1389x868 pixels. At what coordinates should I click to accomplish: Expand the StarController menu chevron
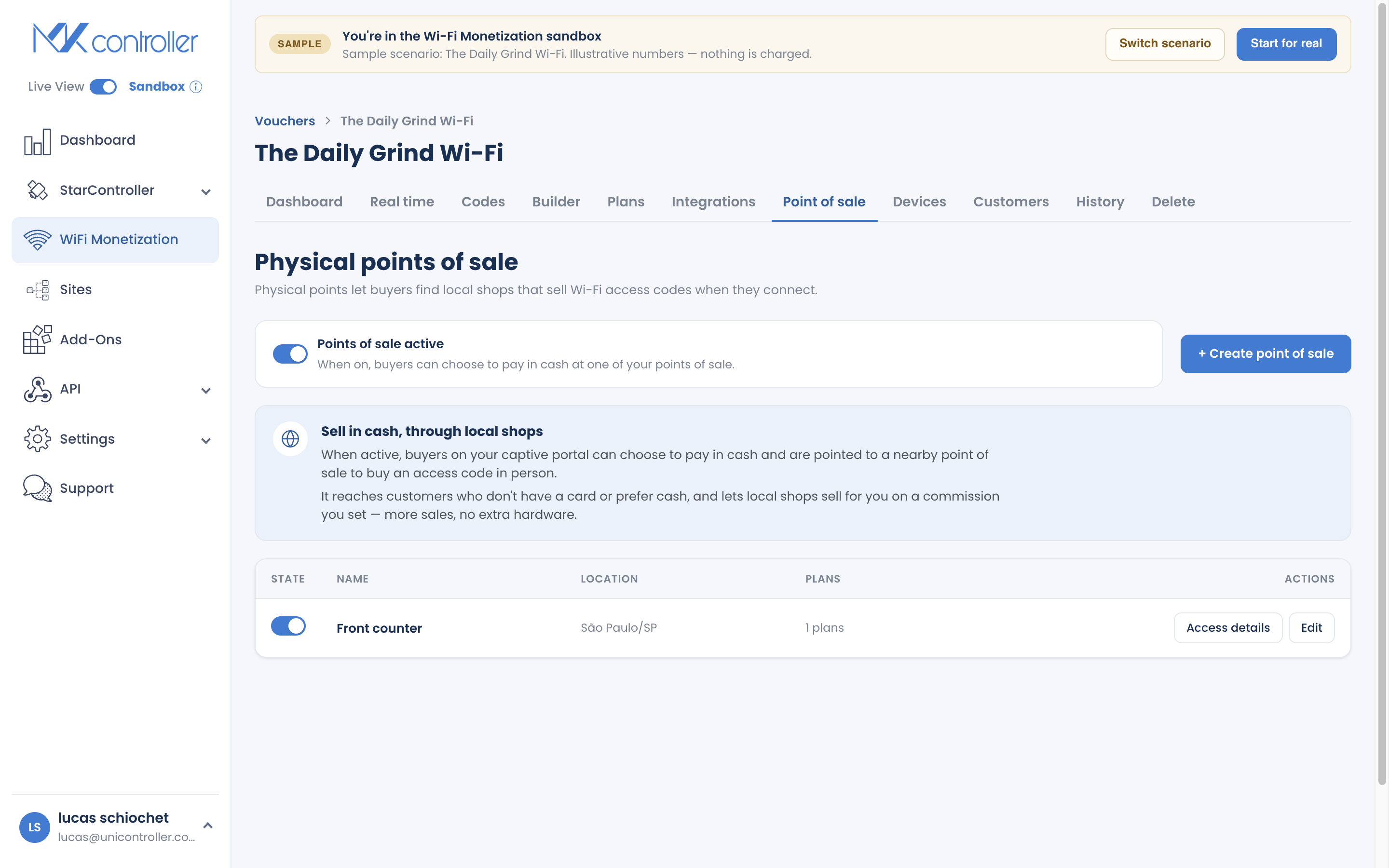206,192
